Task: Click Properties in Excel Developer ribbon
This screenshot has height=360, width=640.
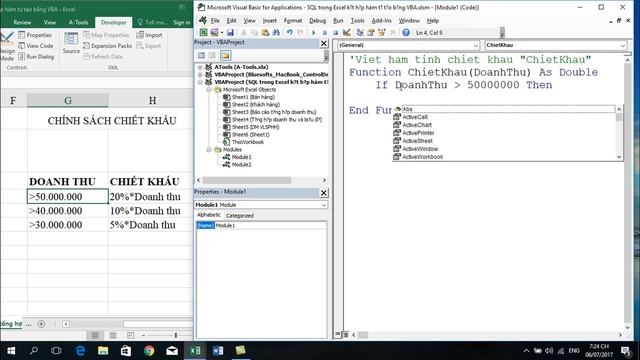Action: [35, 35]
